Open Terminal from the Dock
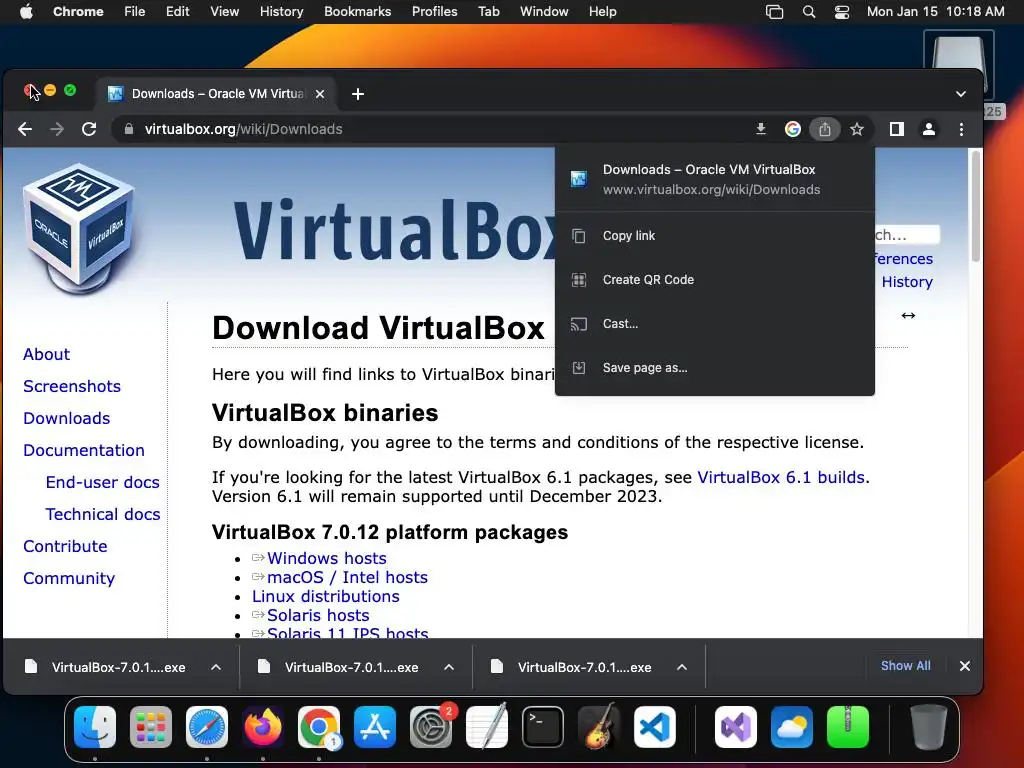Image resolution: width=1024 pixels, height=768 pixels. (x=543, y=727)
